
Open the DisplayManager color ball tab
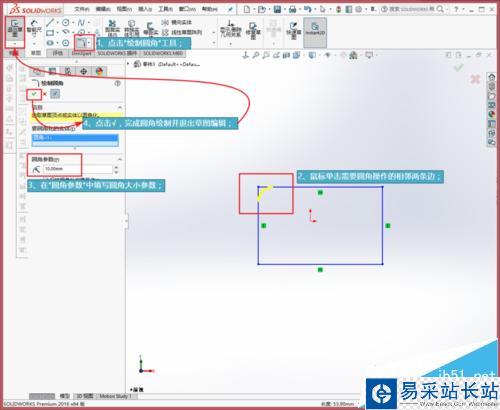[99, 71]
